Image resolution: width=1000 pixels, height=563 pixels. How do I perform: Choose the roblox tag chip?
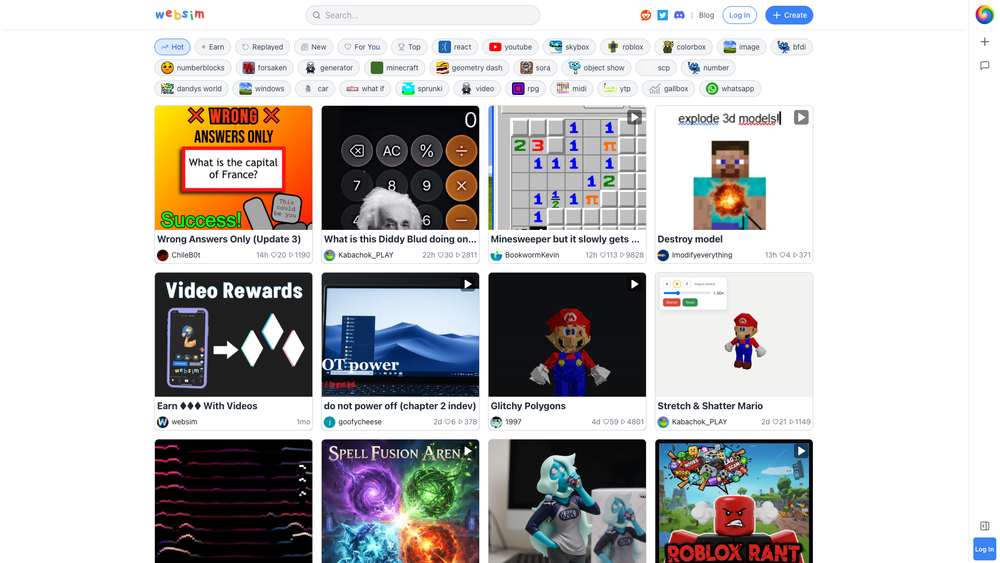tap(625, 47)
